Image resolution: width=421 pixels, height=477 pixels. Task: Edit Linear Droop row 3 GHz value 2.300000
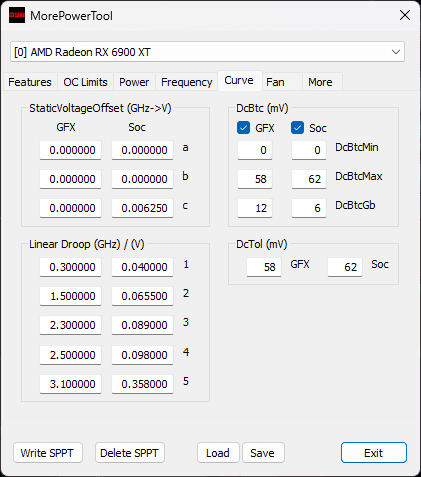(70, 325)
